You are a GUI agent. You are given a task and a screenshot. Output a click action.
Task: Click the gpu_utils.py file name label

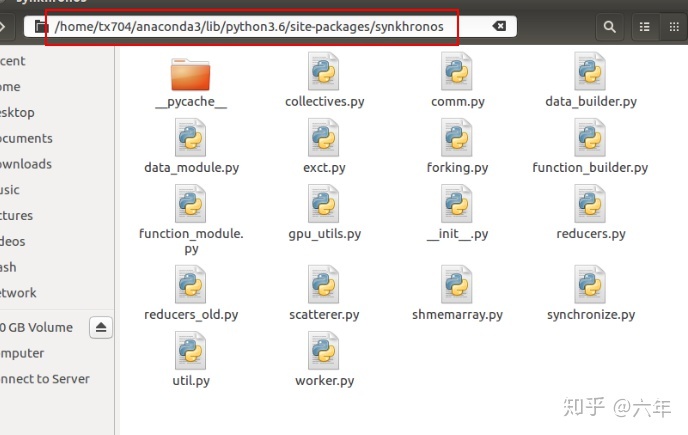tap(325, 234)
